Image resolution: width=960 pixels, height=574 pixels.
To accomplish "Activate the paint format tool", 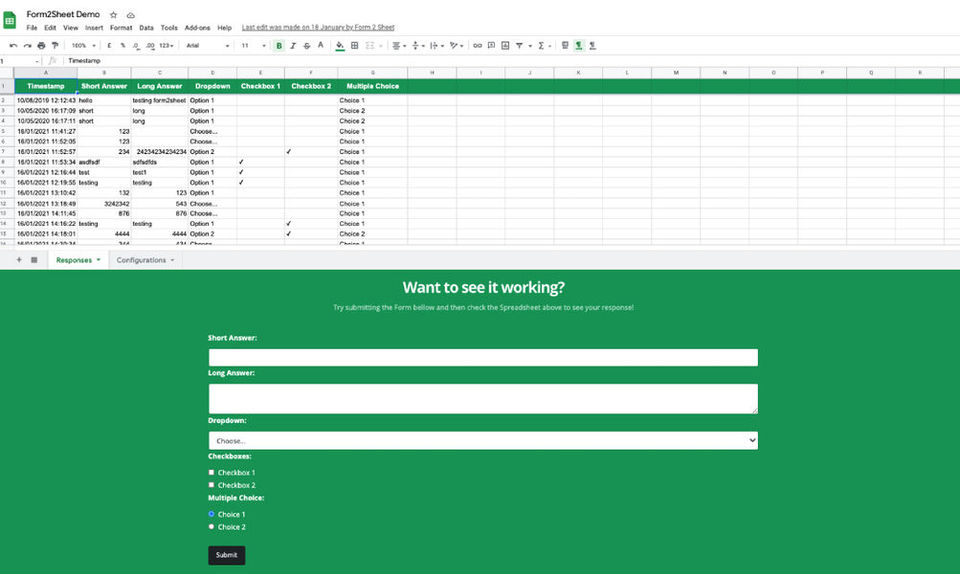I will pos(55,46).
